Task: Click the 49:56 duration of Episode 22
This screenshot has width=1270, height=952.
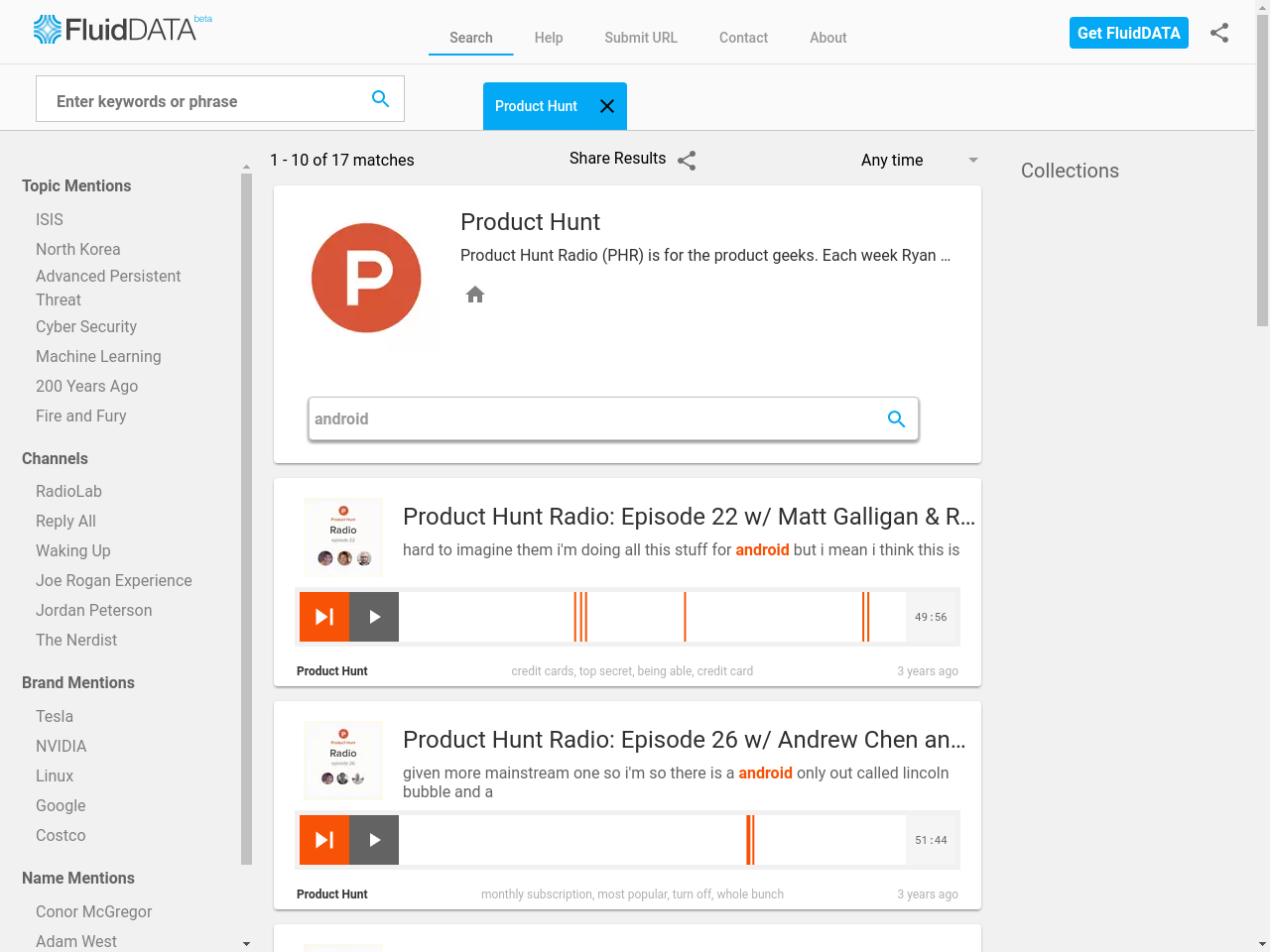Action: pyautogui.click(x=931, y=617)
